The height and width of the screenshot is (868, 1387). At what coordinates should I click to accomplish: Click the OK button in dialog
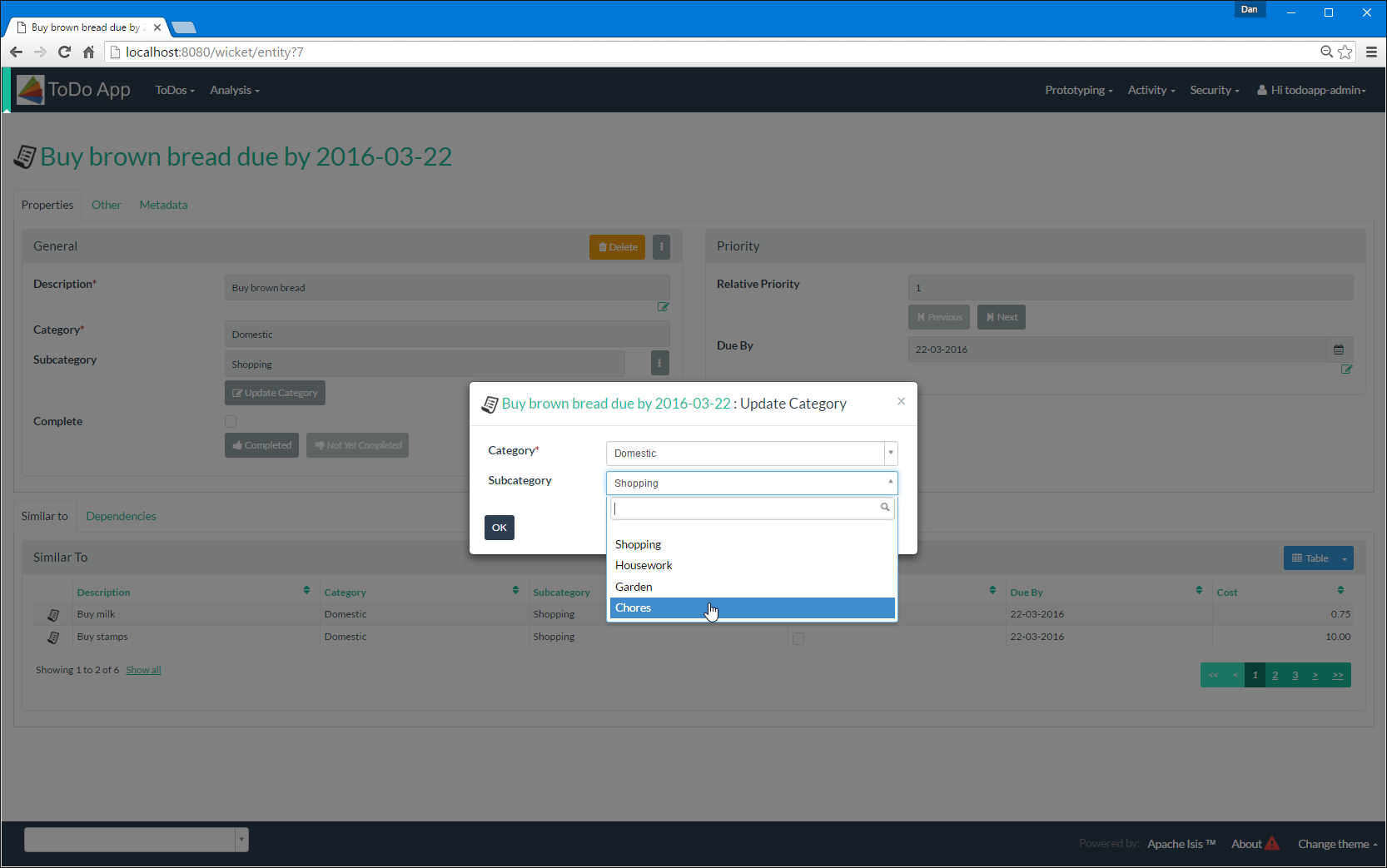[x=499, y=528]
